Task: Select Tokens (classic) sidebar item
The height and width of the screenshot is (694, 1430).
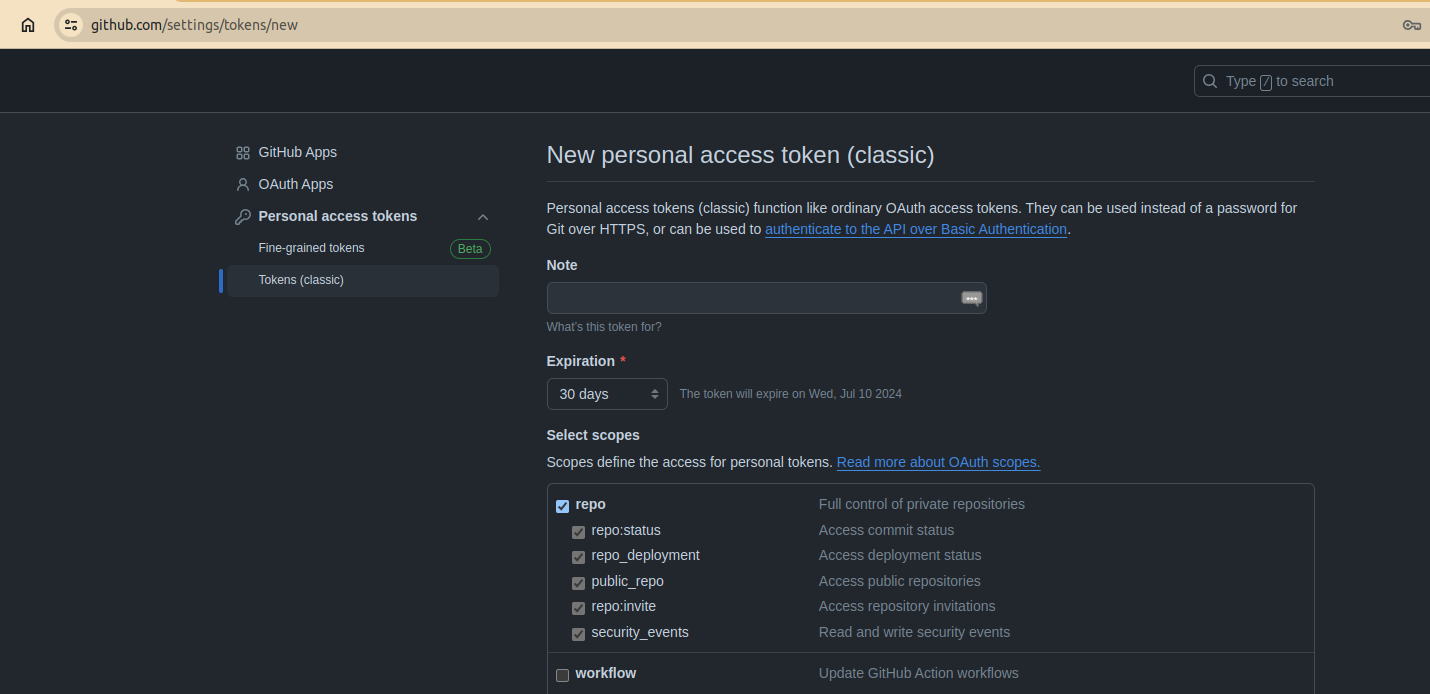Action: [363, 280]
